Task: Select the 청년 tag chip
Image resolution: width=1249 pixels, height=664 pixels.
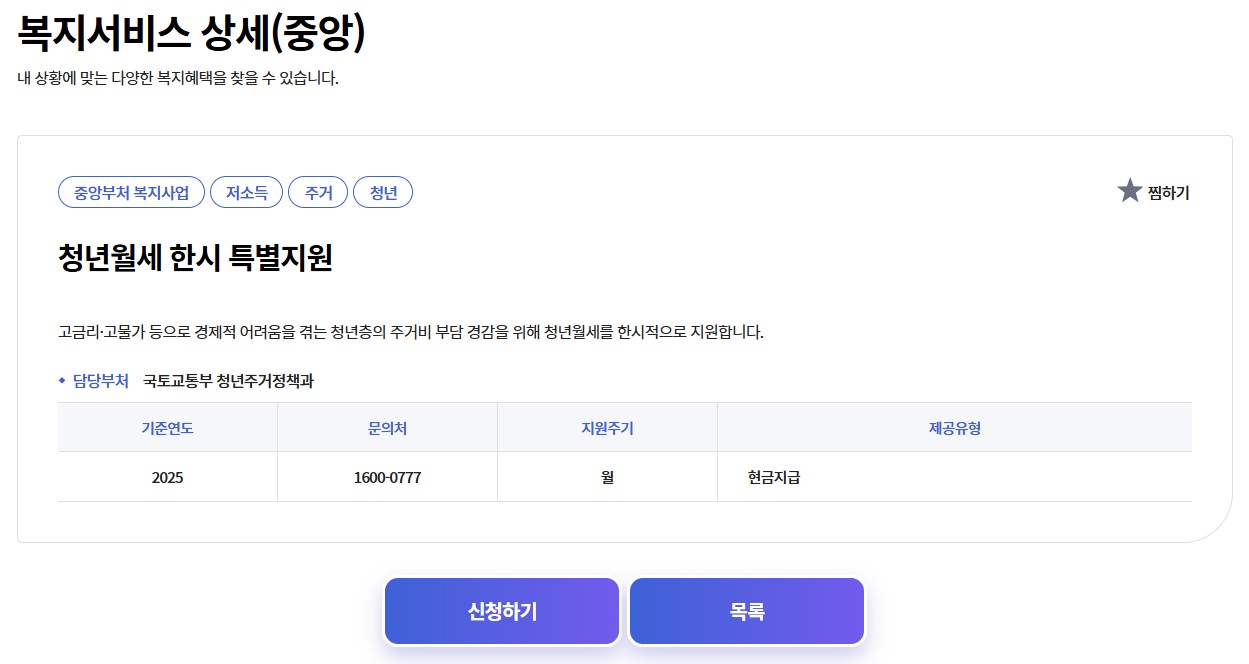Action: click(383, 192)
